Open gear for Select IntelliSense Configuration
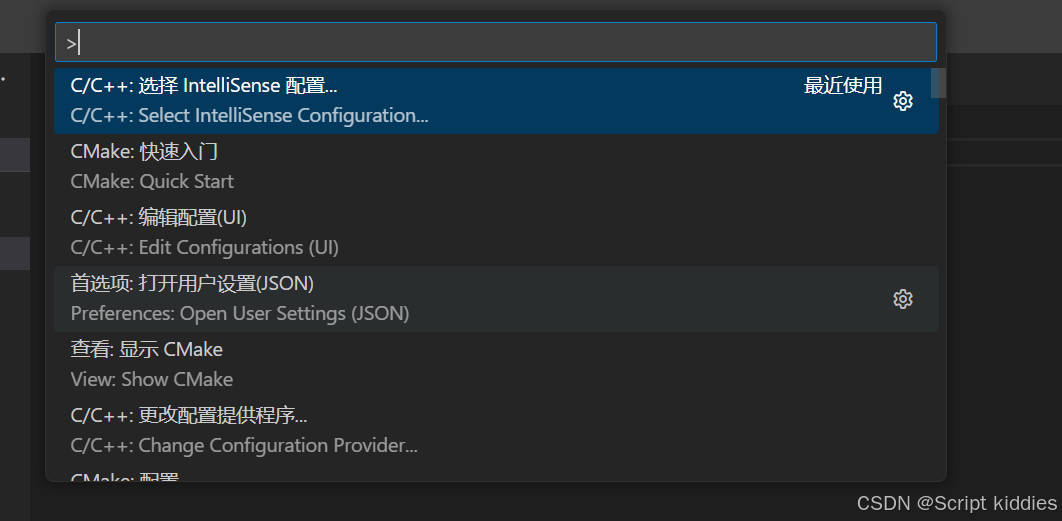The height and width of the screenshot is (521, 1062). click(x=903, y=101)
